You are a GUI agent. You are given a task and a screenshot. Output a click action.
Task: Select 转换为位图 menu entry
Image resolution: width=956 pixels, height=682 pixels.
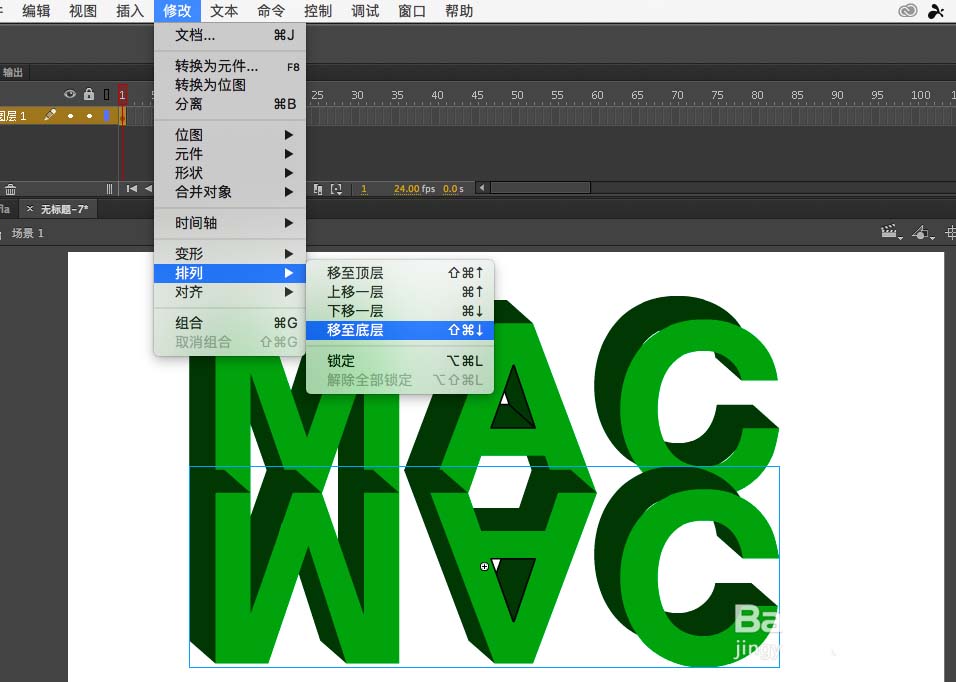pyautogui.click(x=229, y=85)
